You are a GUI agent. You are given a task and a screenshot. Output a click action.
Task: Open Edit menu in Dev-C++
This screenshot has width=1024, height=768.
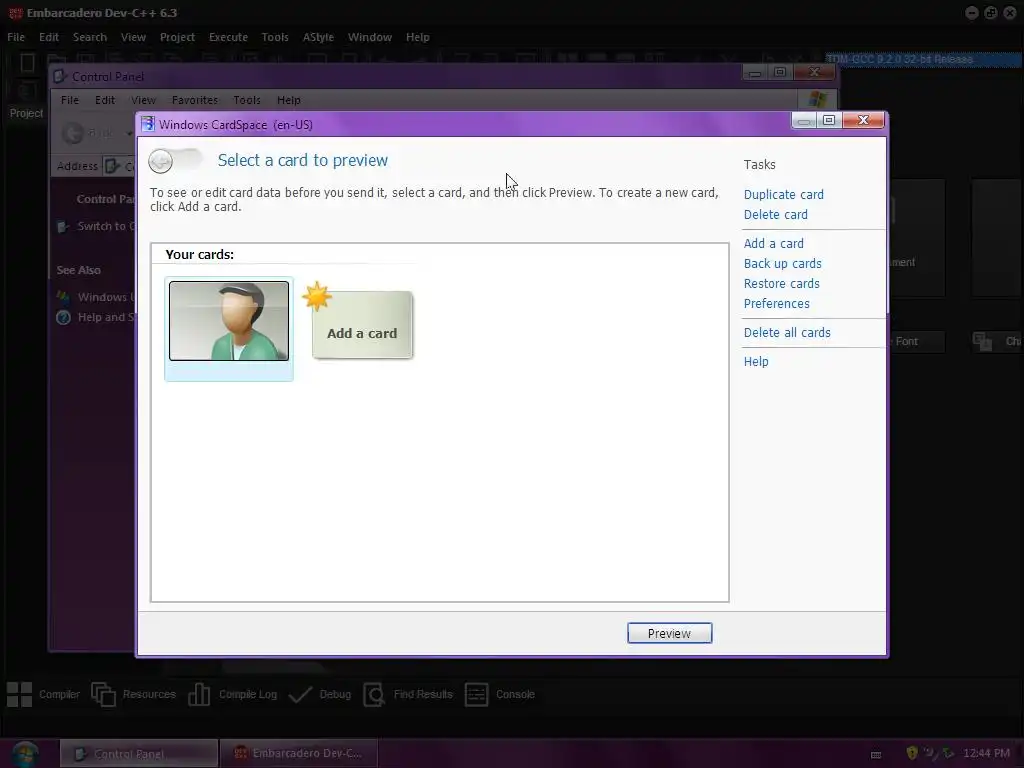49,37
